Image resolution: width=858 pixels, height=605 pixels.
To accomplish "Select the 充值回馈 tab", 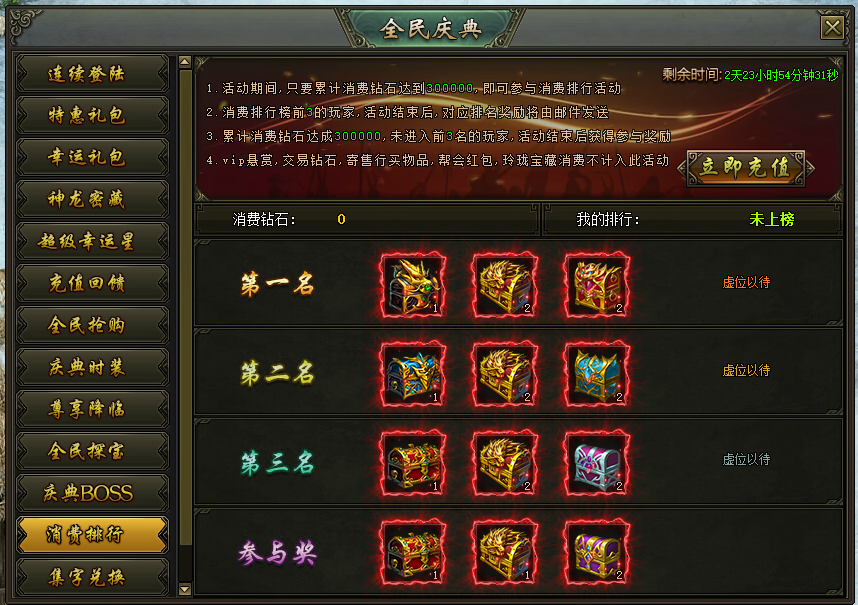I will 92,283.
